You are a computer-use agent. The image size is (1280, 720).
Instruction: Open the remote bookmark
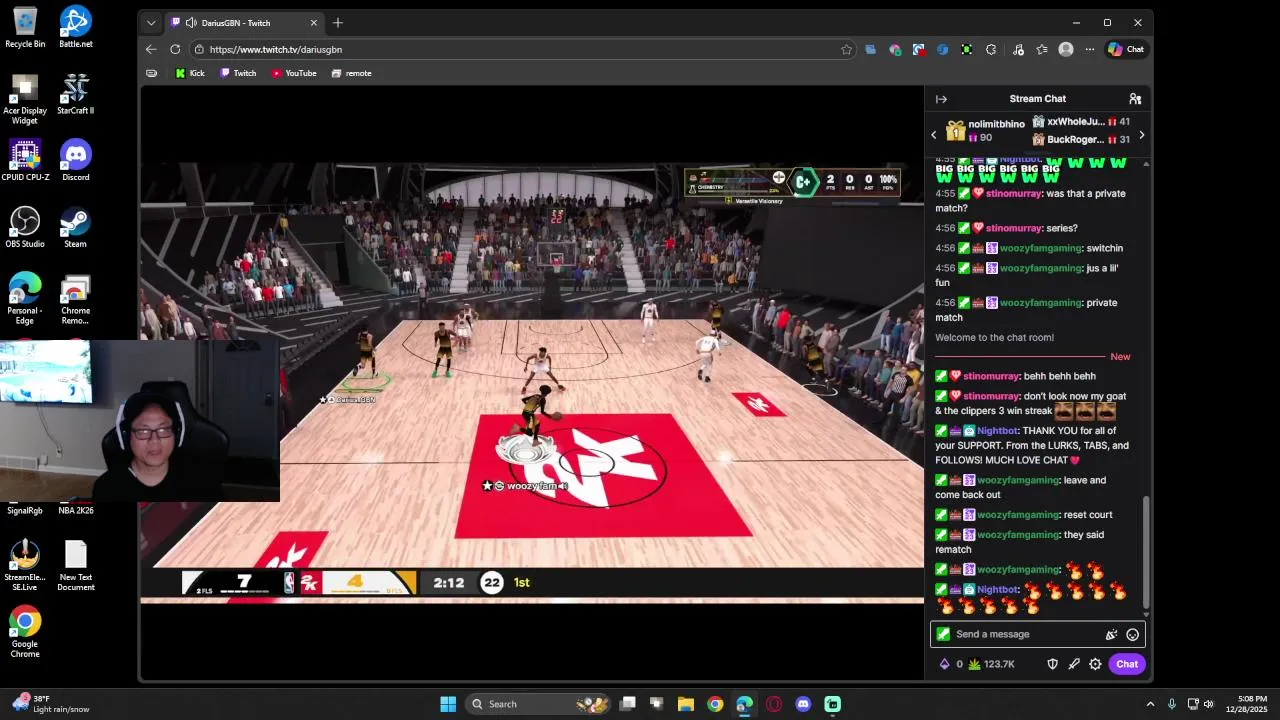tap(351, 73)
